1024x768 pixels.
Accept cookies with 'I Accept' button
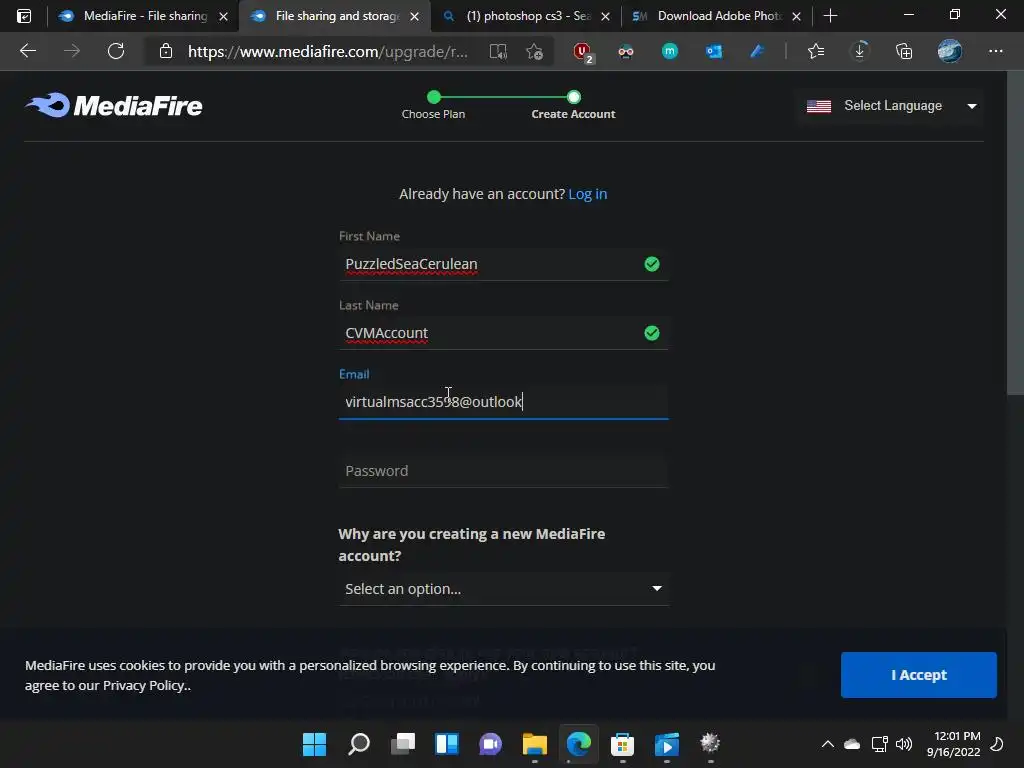918,675
